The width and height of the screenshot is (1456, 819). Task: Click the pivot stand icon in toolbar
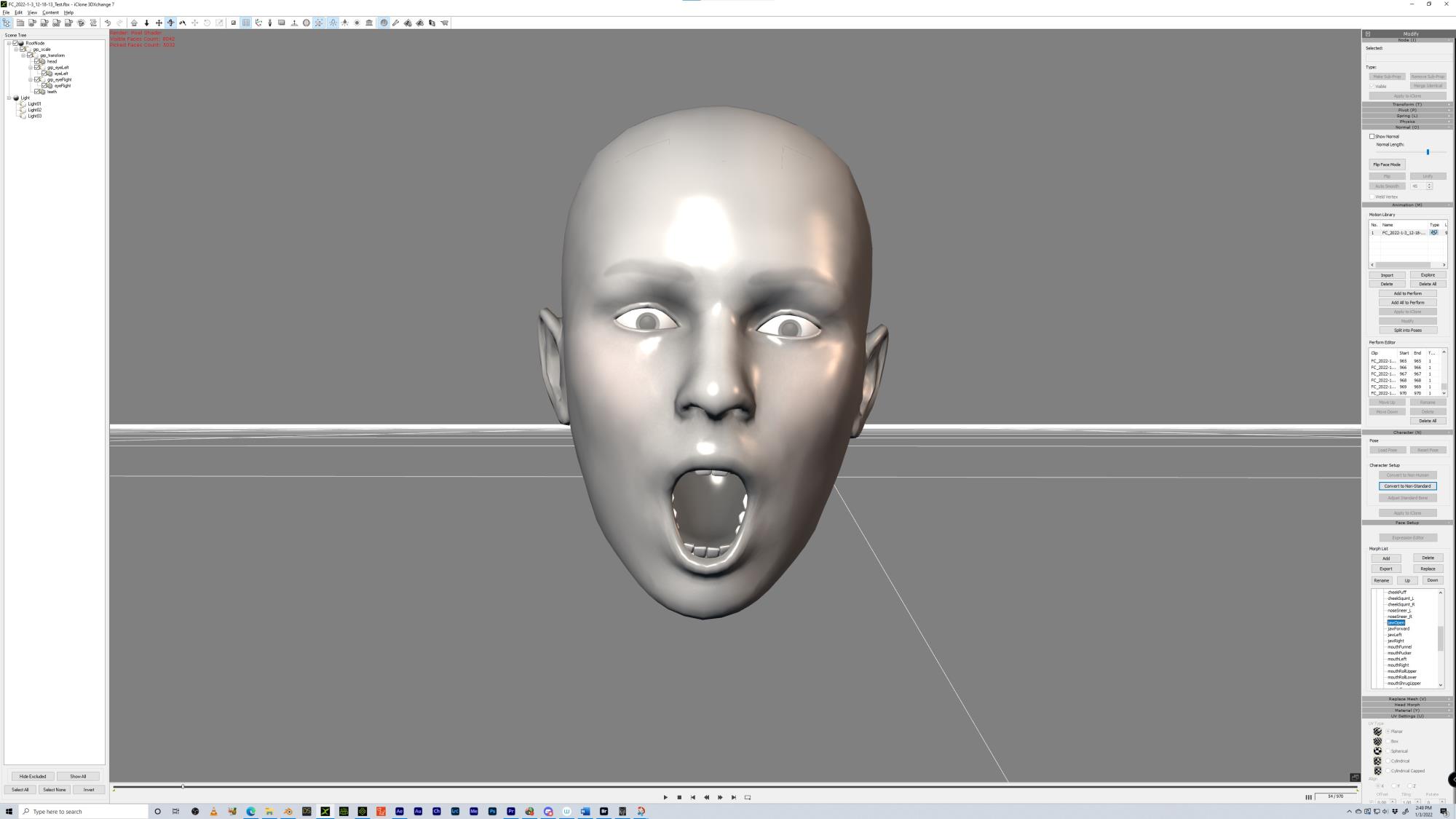(294, 23)
